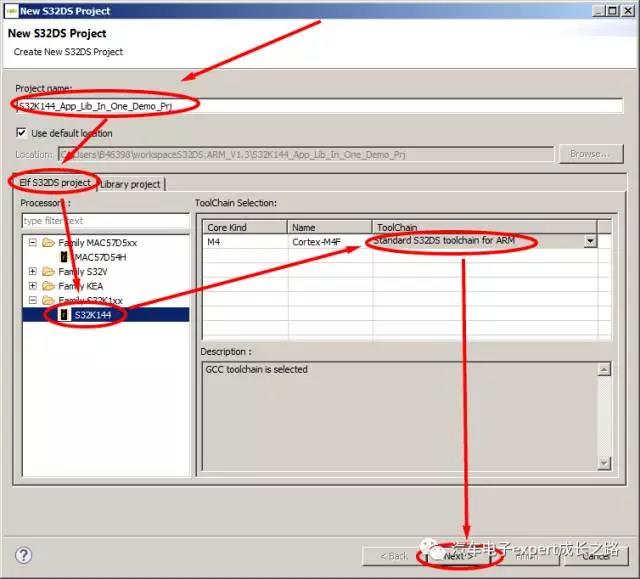This screenshot has height=579, width=640.
Task: Open the ToolChain dropdown arrow
Action: click(x=590, y=241)
